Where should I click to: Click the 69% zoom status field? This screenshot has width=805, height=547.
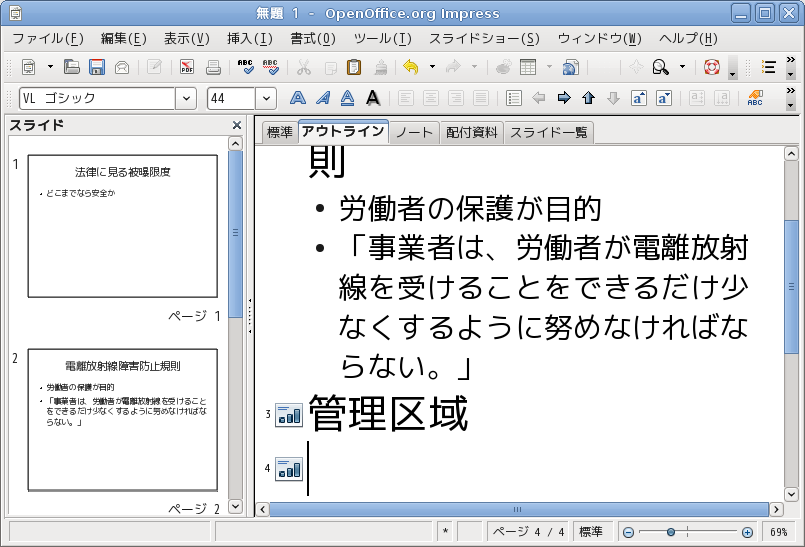[778, 532]
